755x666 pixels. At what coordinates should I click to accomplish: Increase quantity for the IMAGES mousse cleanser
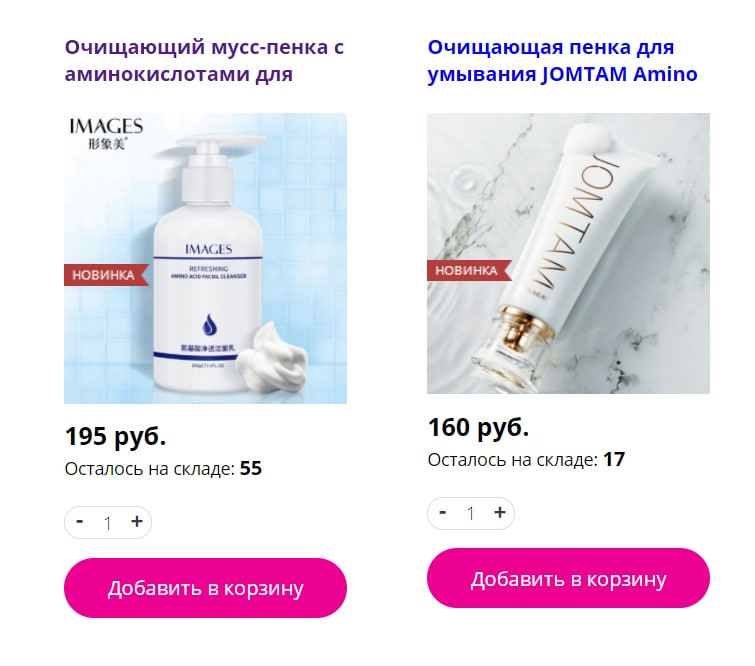(137, 522)
